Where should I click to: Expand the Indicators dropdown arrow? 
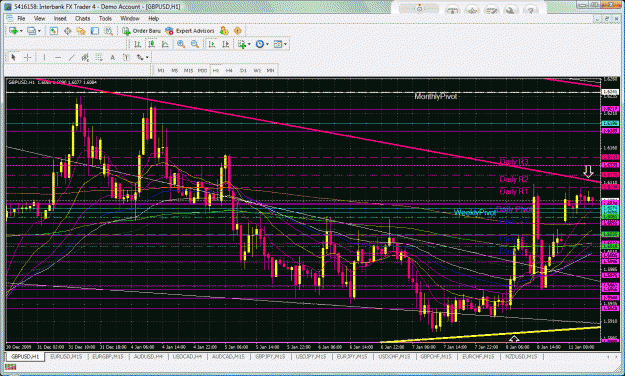point(249,44)
